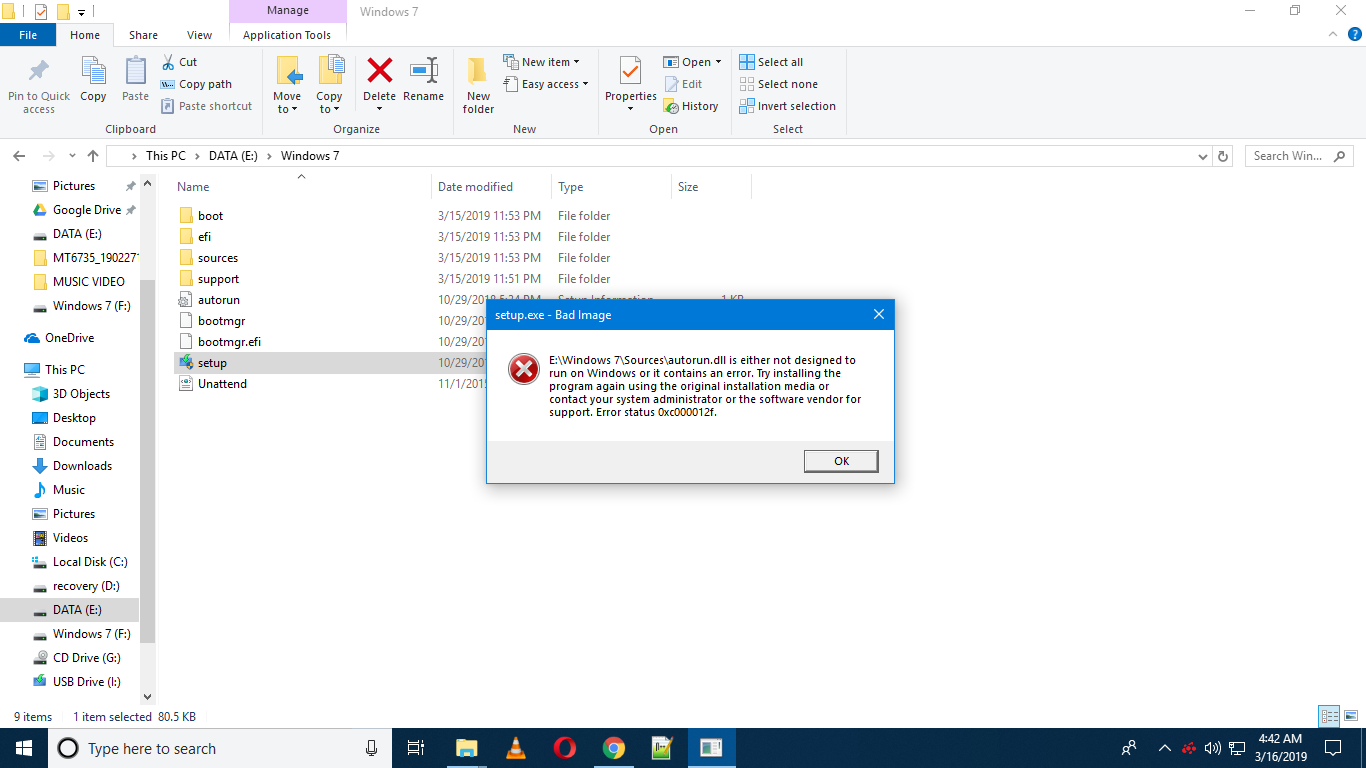Open the Application Tools tab
The width and height of the screenshot is (1366, 768).
point(287,35)
